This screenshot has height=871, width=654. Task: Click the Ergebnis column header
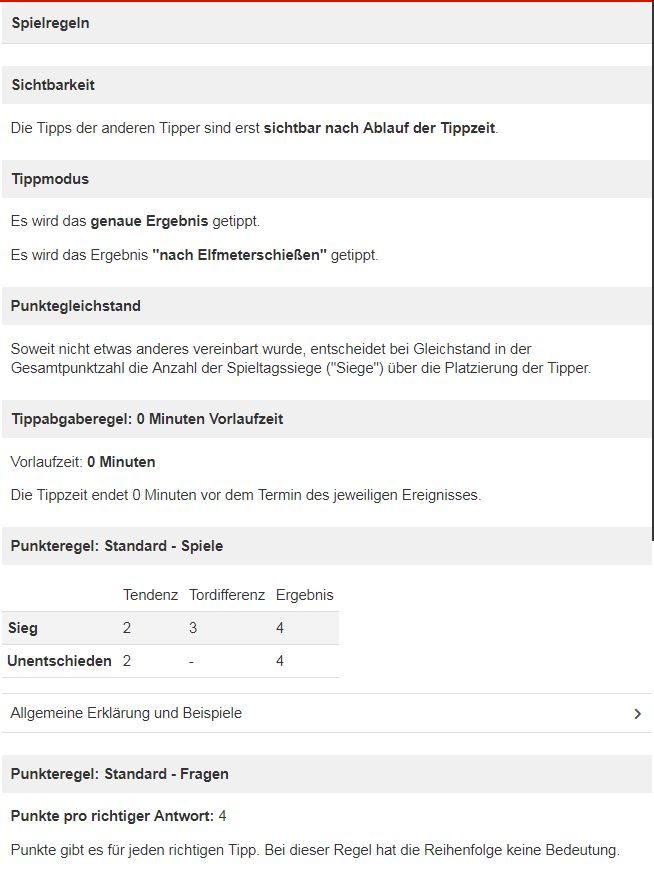[x=304, y=595]
